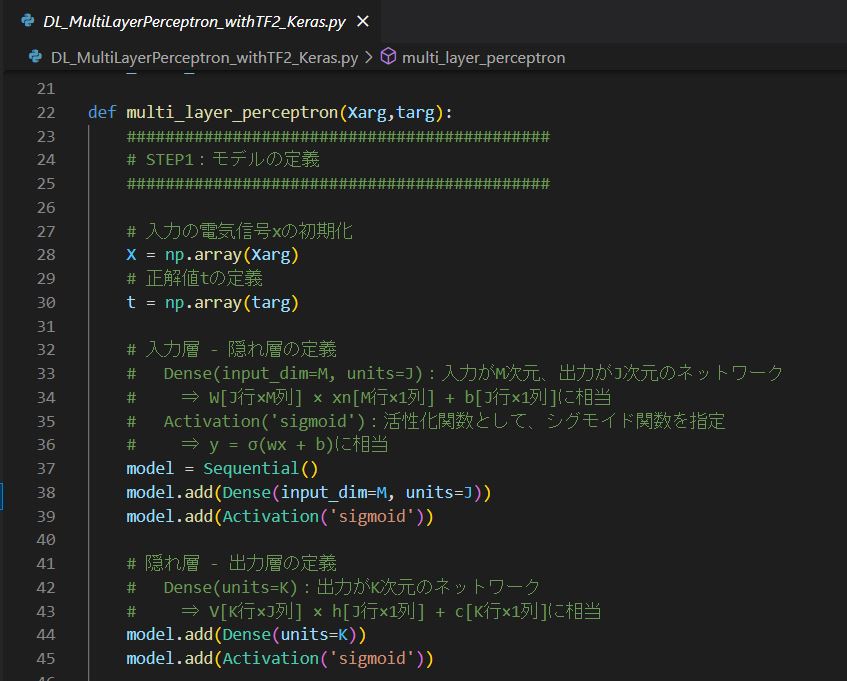Click 'Dense' in line 38 model.add call
The image size is (847, 681).
[246, 492]
